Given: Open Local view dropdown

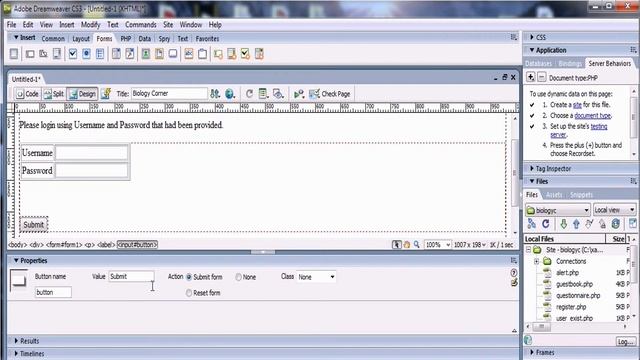Looking at the screenshot, I should [x=614, y=210].
